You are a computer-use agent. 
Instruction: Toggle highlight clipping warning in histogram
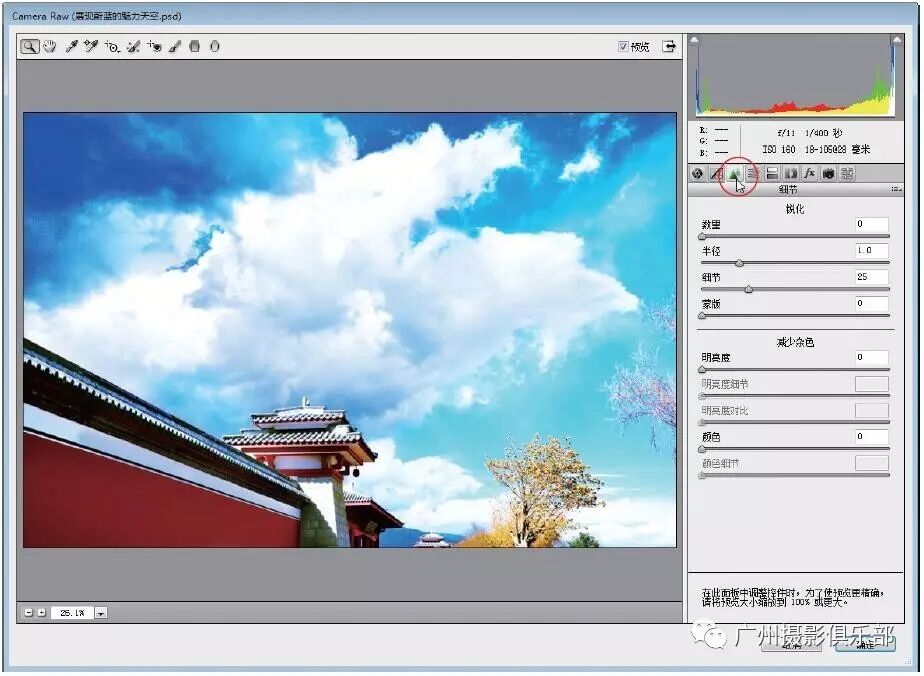[x=897, y=41]
